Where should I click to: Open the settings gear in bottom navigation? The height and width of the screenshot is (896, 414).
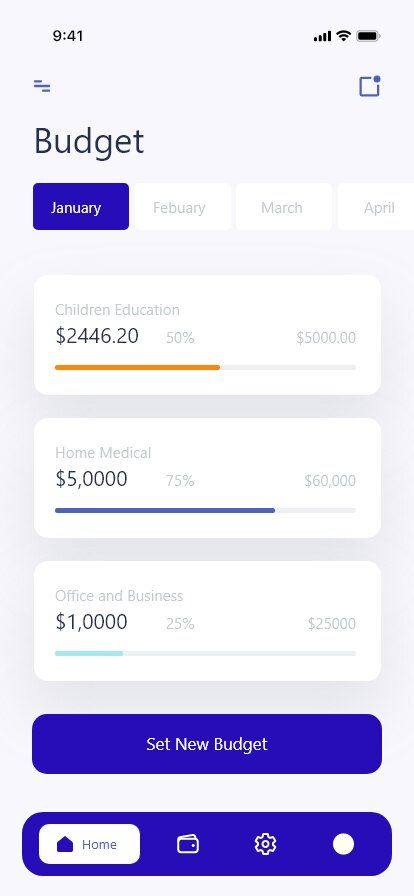(265, 844)
